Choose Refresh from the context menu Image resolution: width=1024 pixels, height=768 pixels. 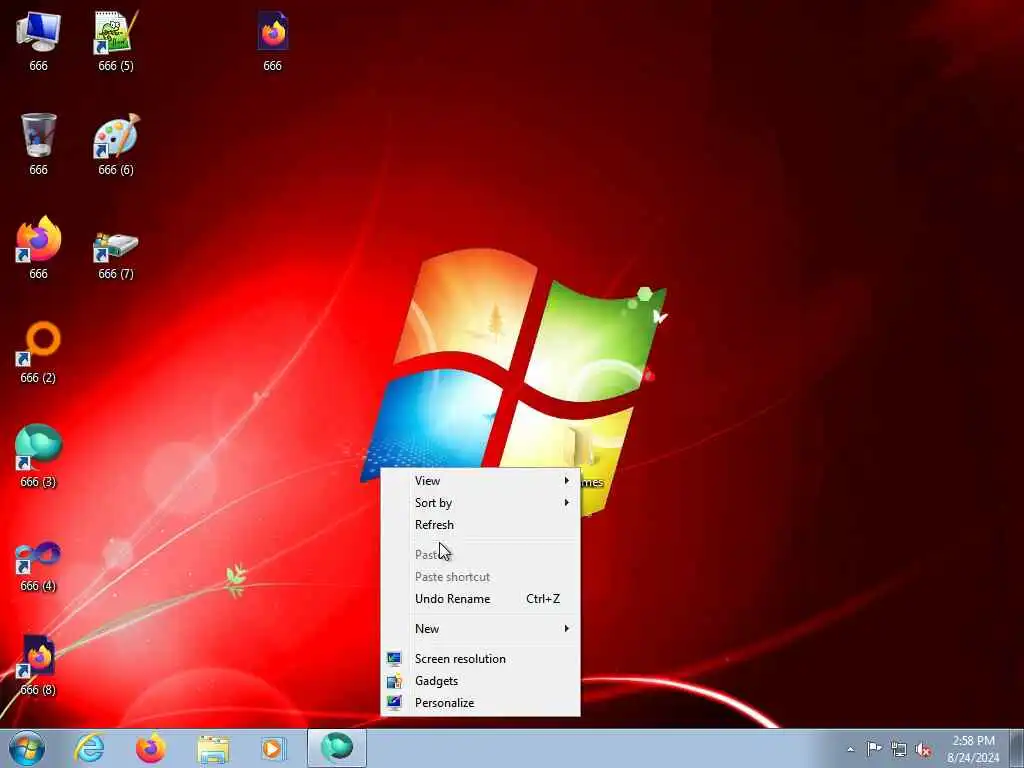tap(481, 524)
